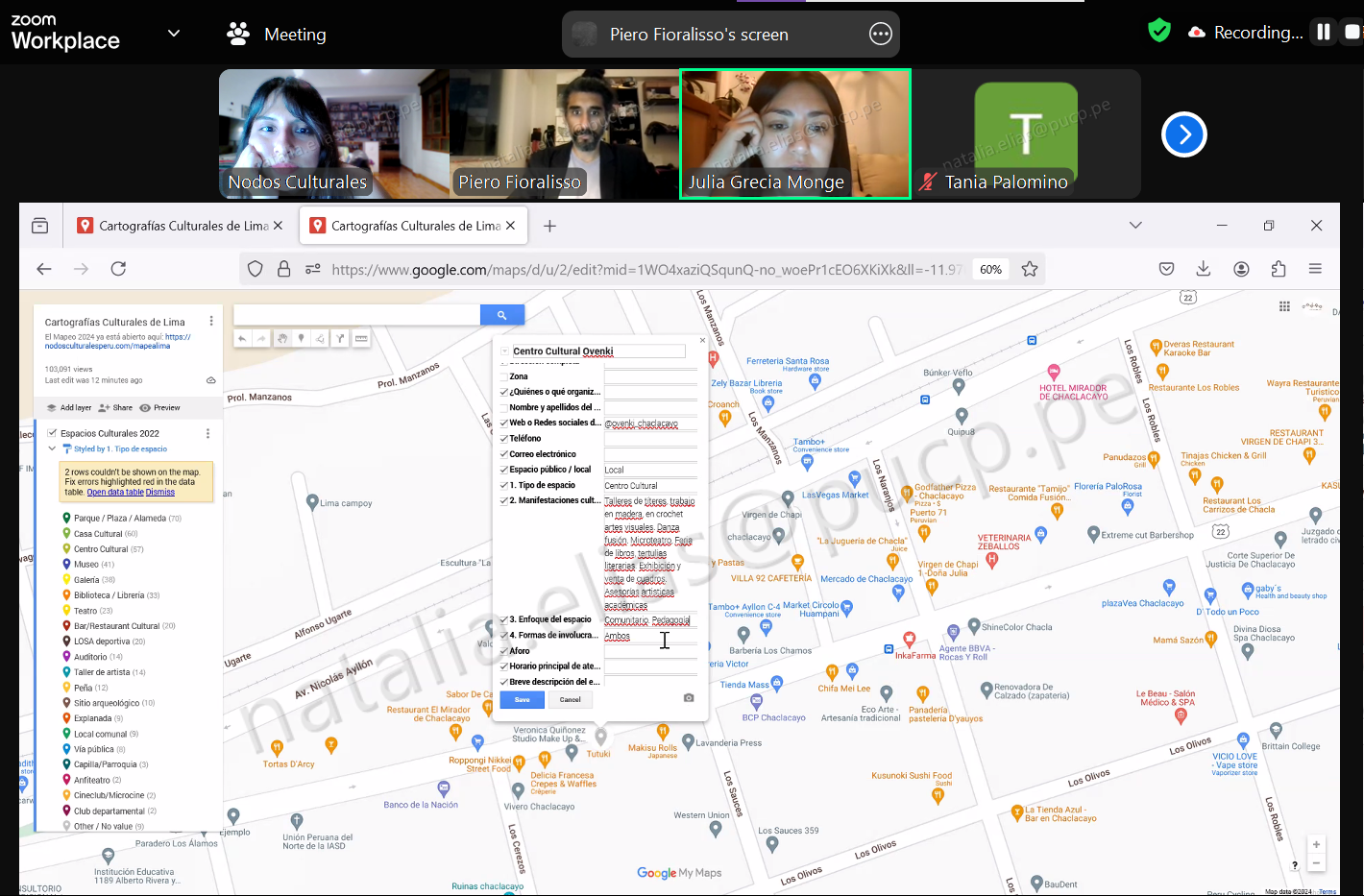
Task: Uncheck the Aforo field checkbox
Action: 503,651
